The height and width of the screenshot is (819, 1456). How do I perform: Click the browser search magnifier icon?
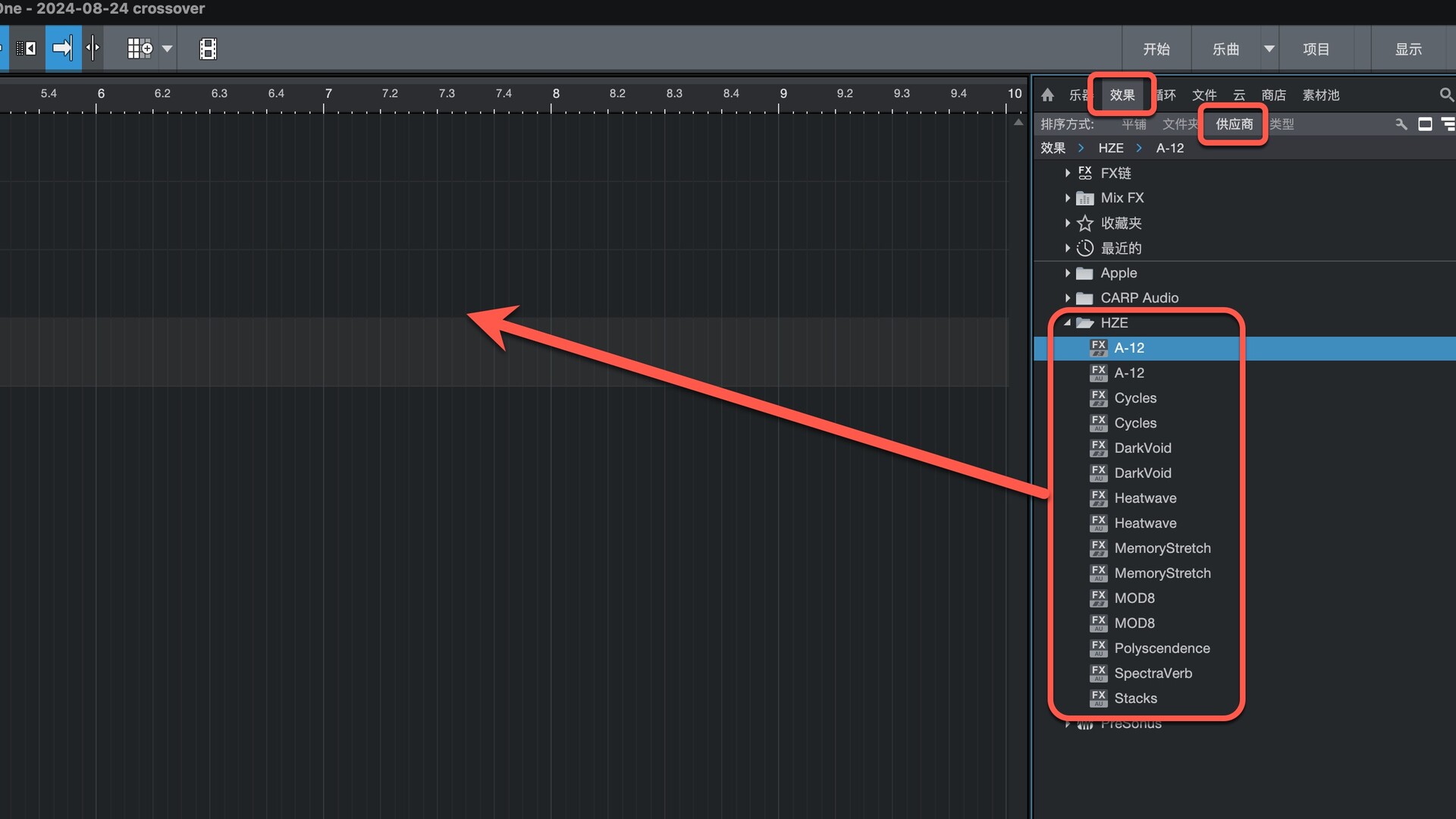pos(1446,95)
